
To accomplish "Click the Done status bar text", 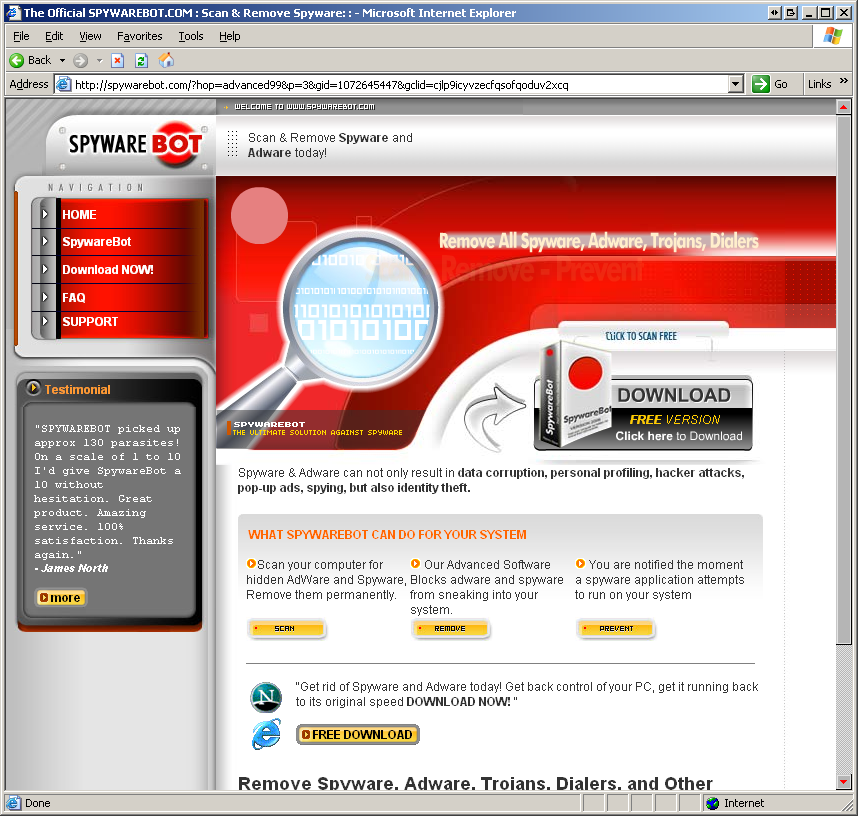I will (x=38, y=803).
